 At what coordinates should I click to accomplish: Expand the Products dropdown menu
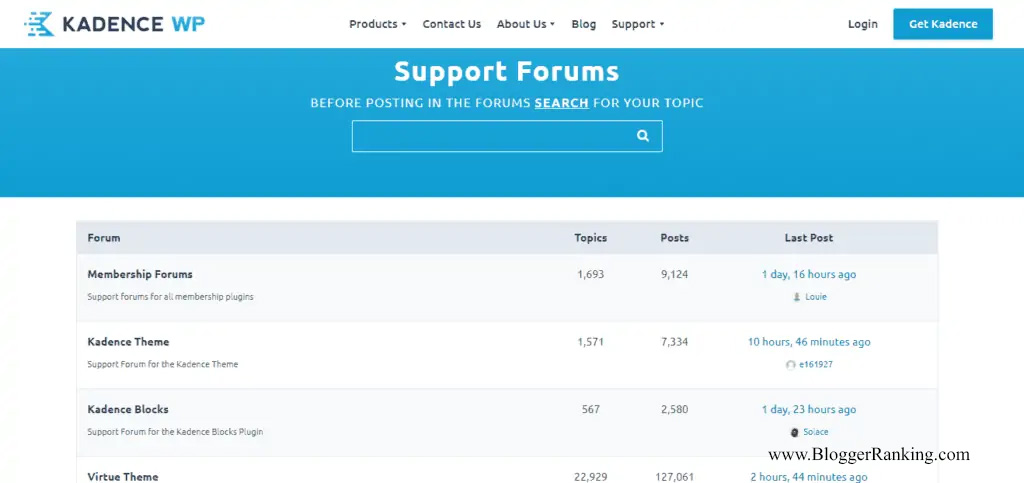coord(377,24)
